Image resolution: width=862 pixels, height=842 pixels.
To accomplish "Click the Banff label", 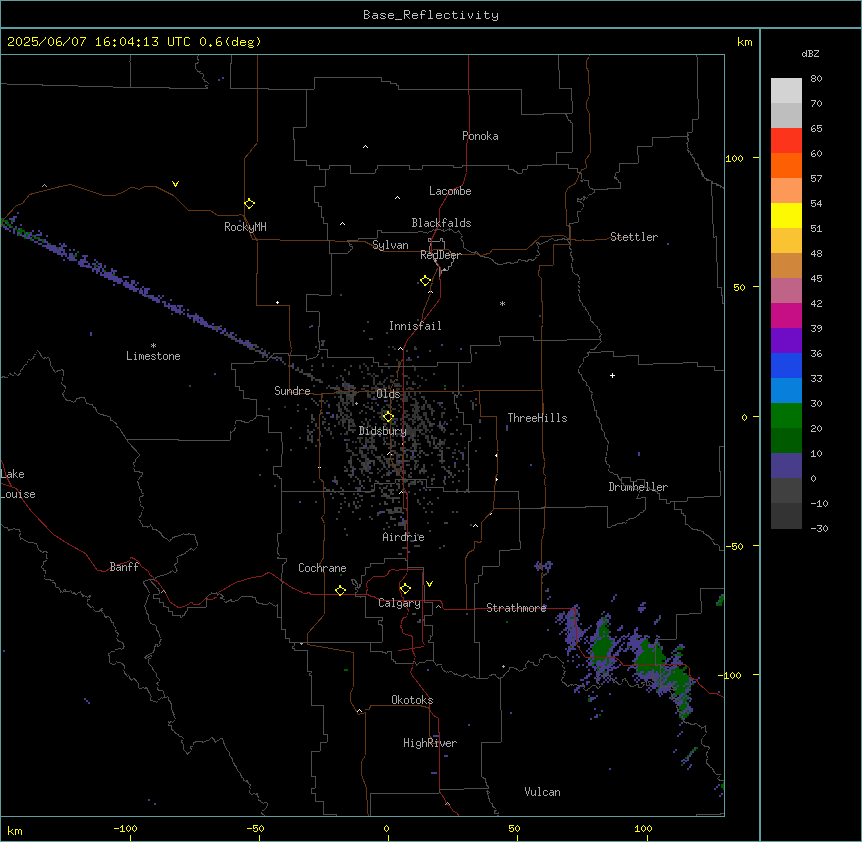I will [124, 567].
